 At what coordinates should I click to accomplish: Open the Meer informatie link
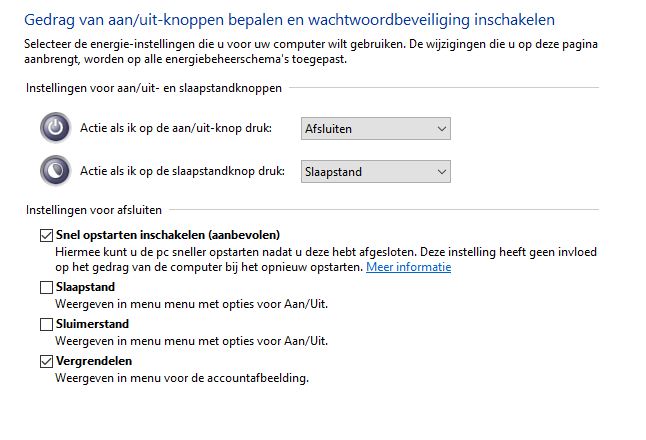(408, 267)
